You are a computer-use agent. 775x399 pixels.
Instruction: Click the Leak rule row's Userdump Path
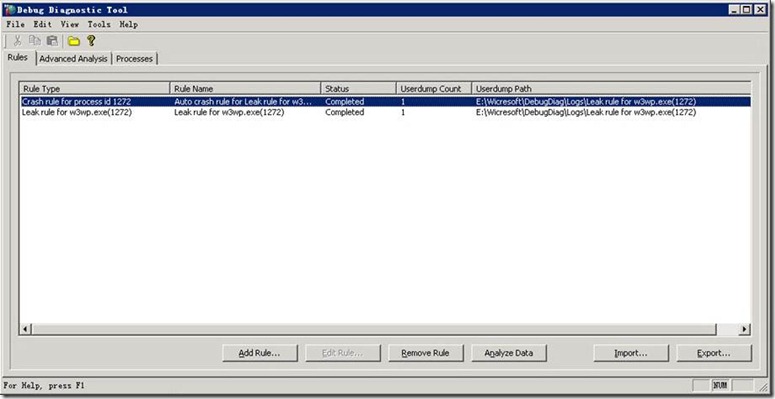tap(586, 112)
